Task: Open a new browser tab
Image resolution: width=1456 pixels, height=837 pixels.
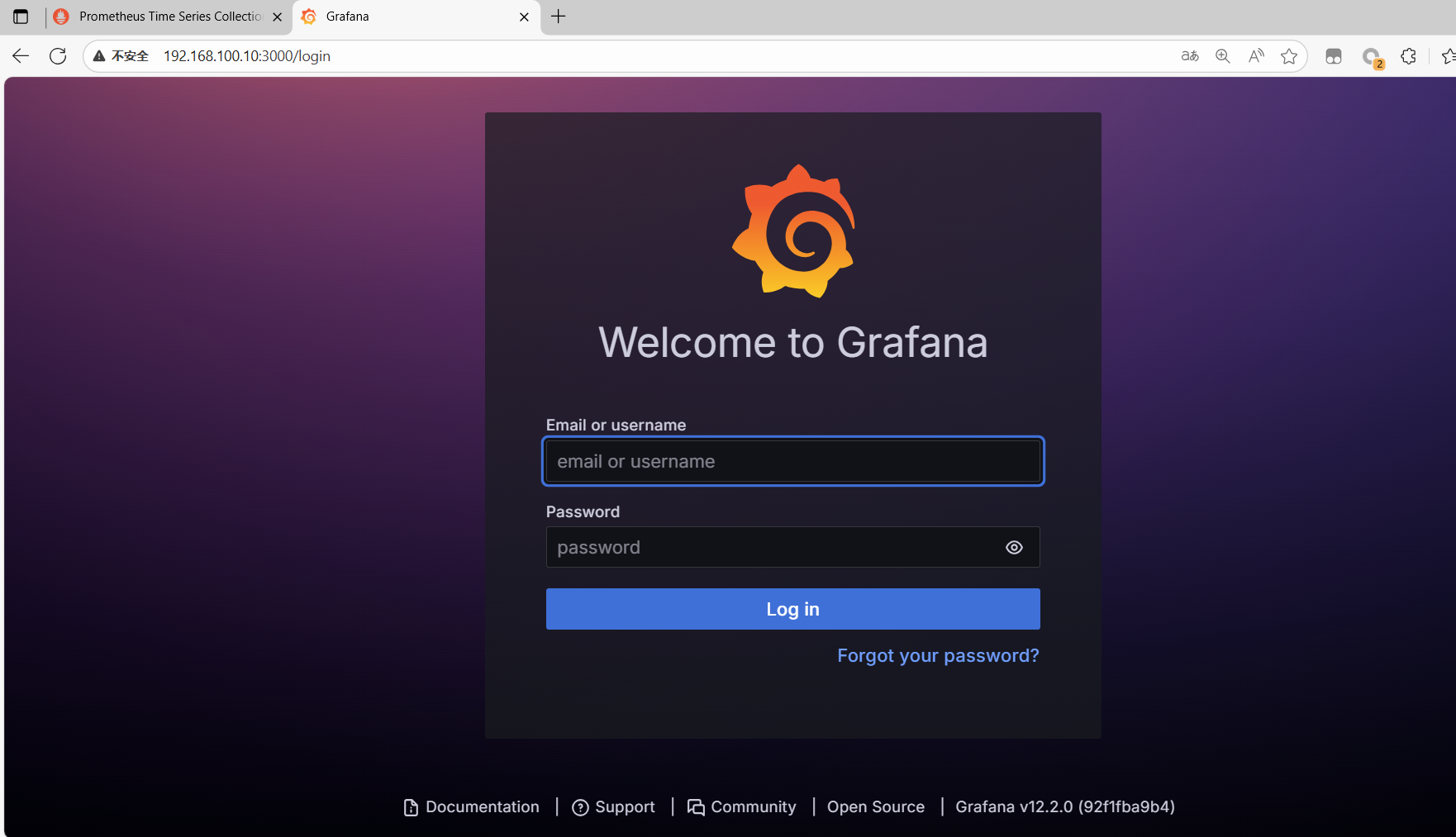Action: click(x=559, y=17)
